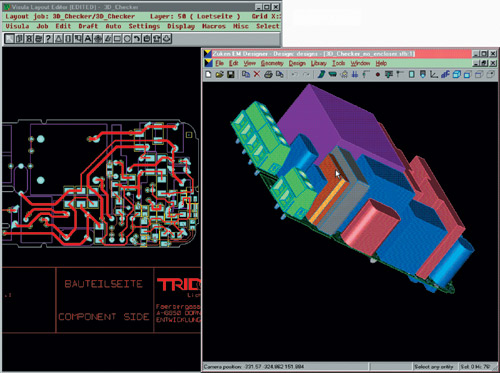Open the File menu in EM Designer
Screen dimensions: 500x373
pos(219,63)
